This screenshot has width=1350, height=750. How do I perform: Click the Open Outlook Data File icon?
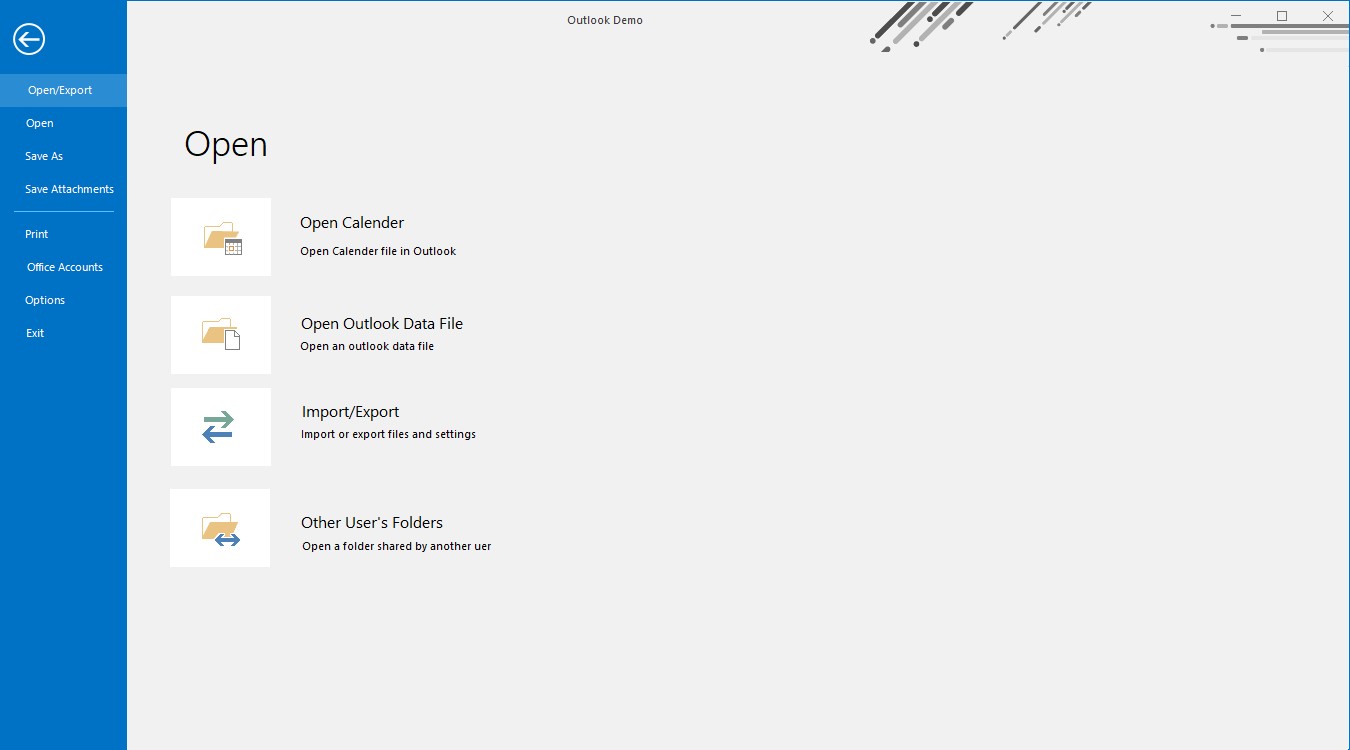[221, 335]
